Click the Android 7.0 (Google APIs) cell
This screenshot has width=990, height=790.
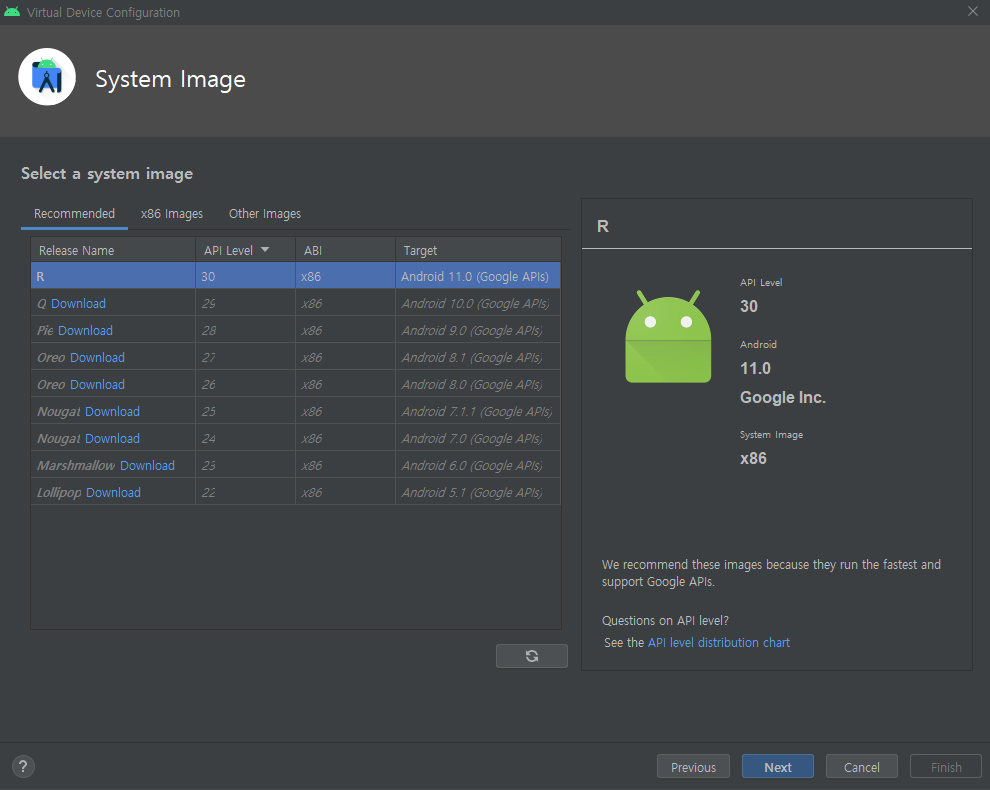click(478, 439)
